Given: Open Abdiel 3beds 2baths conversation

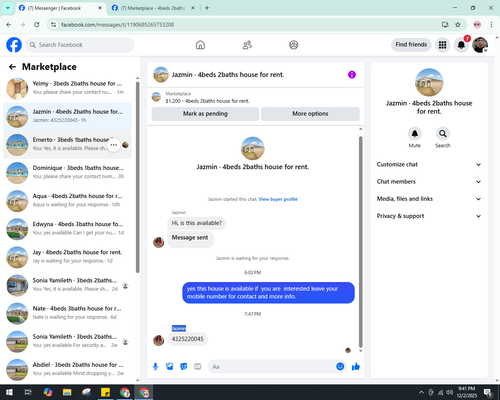Looking at the screenshot, I should 67,369.
